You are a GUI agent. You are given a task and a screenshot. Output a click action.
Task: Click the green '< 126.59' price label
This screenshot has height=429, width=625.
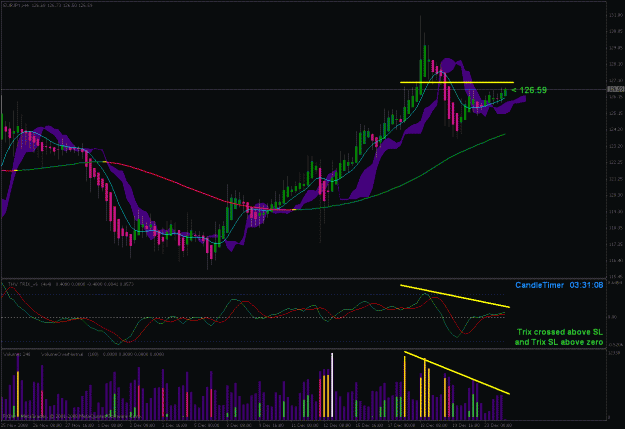[x=529, y=91]
